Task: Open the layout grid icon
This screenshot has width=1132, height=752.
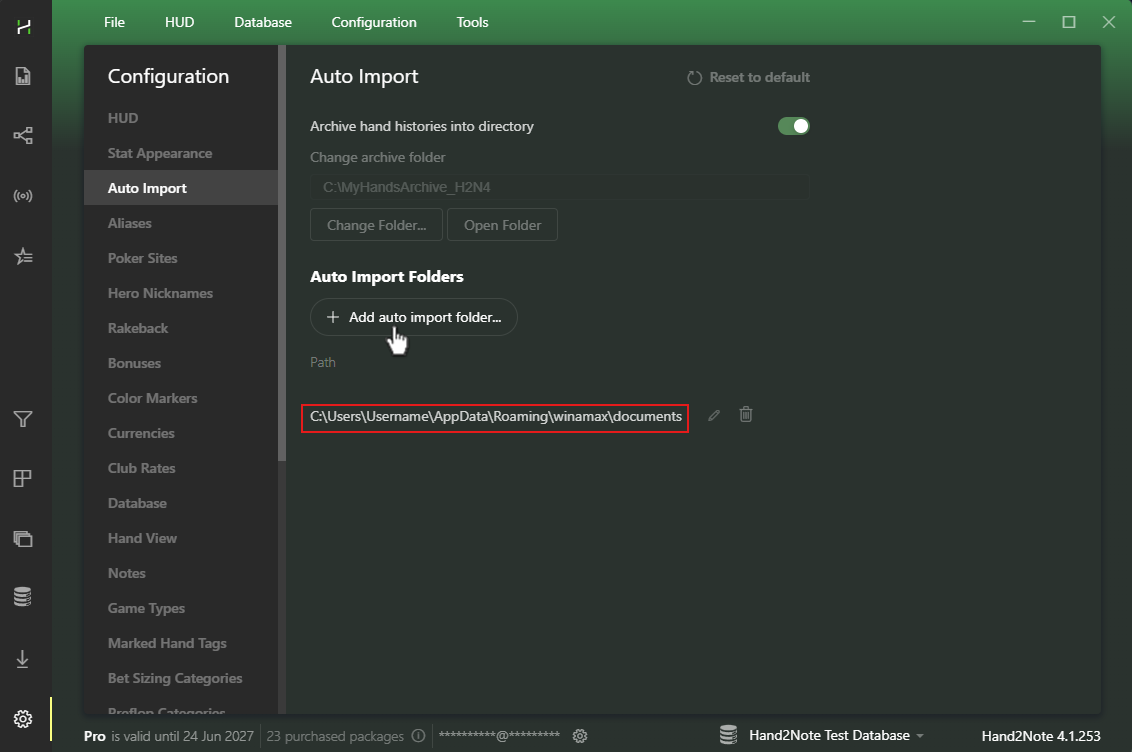Action: [x=23, y=478]
